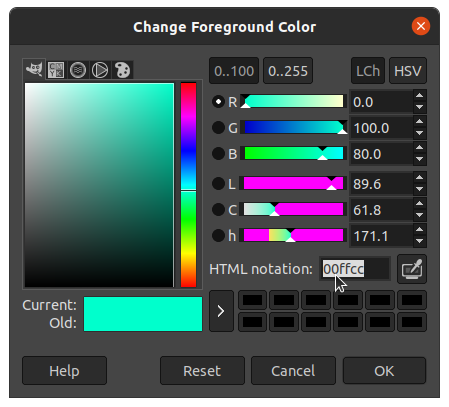Click the h value field showing 171.1
This screenshot has width=449, height=407.
(381, 236)
